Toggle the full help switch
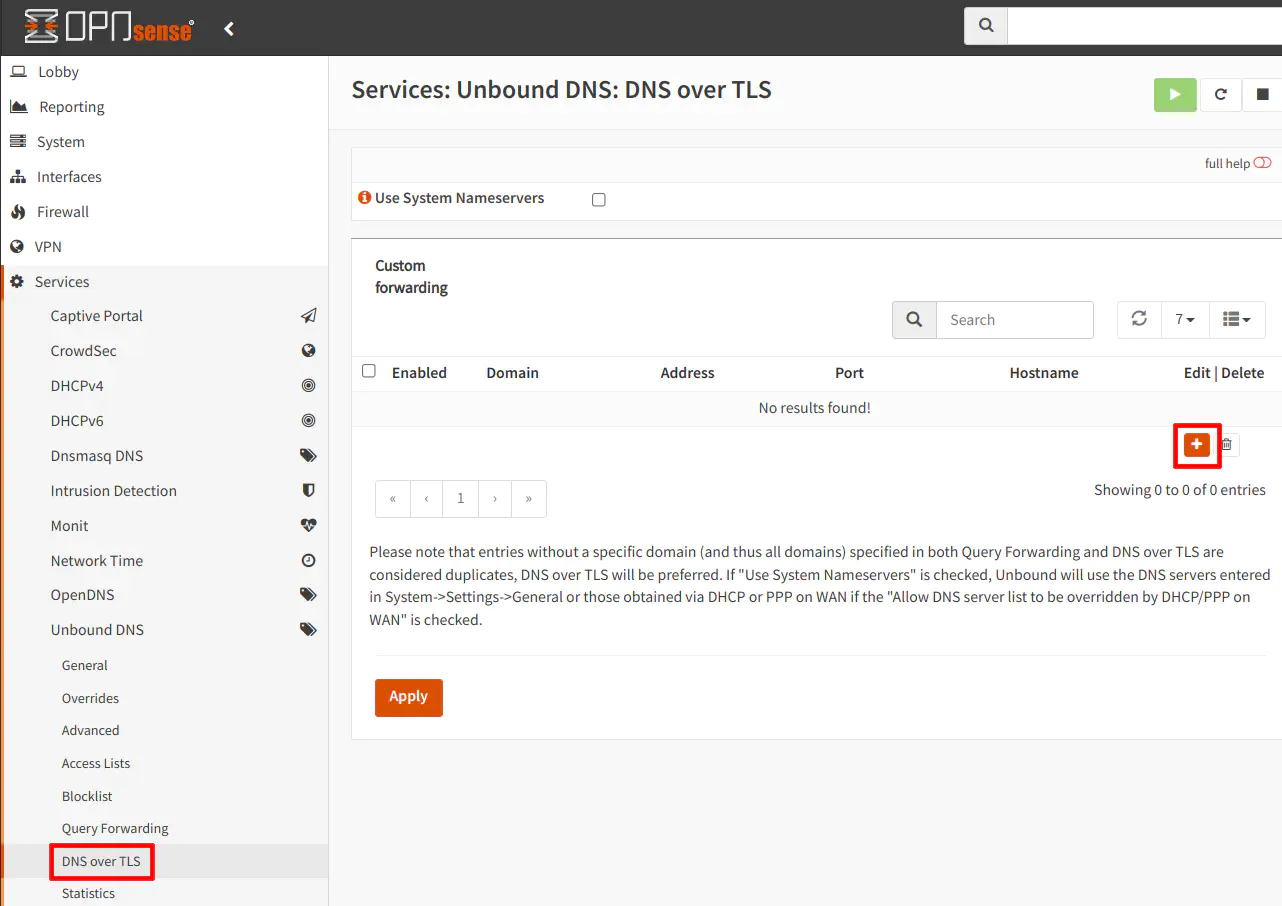 (x=1261, y=163)
